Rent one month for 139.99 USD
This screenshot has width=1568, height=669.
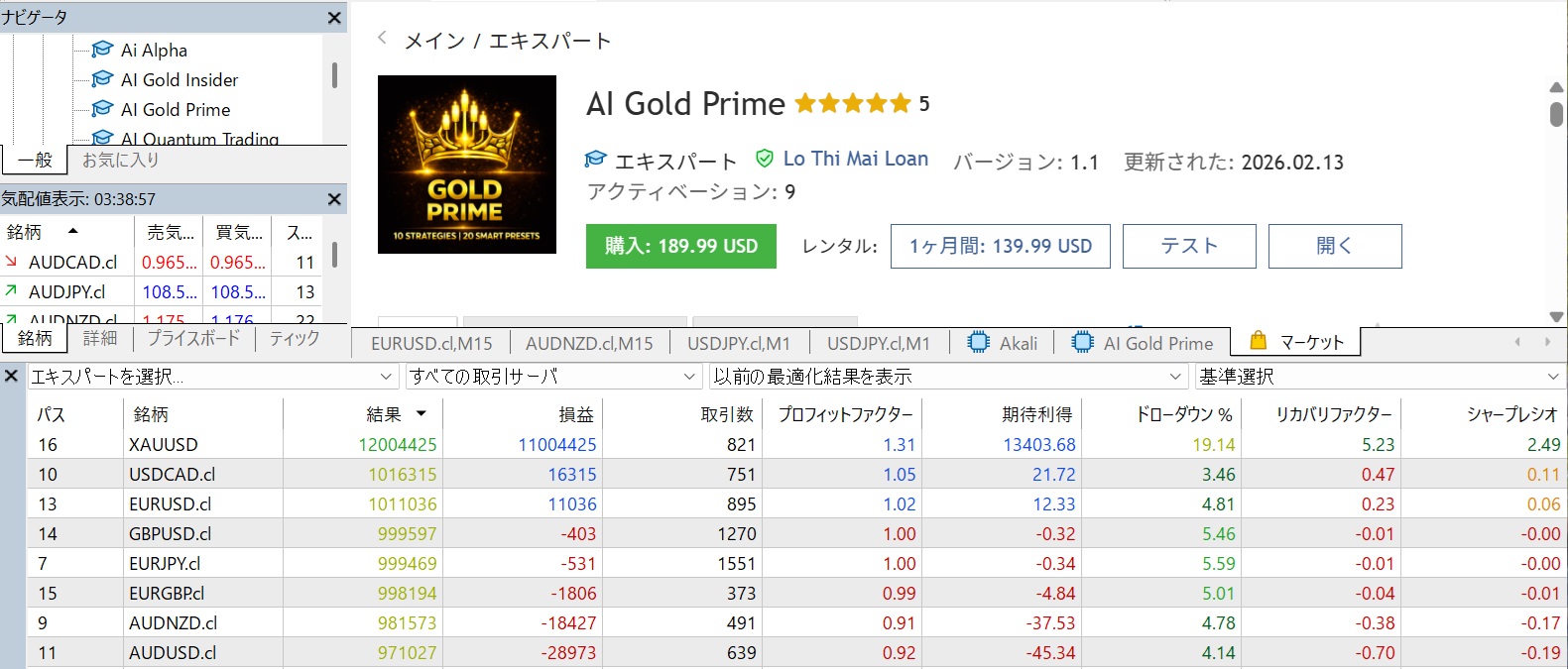(x=1001, y=246)
